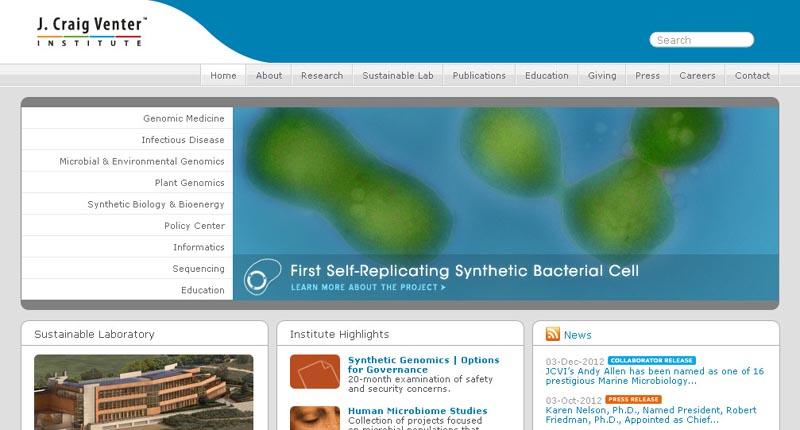This screenshot has width=800, height=430.
Task: Open Education in the left sidebar list
Action: (x=127, y=290)
